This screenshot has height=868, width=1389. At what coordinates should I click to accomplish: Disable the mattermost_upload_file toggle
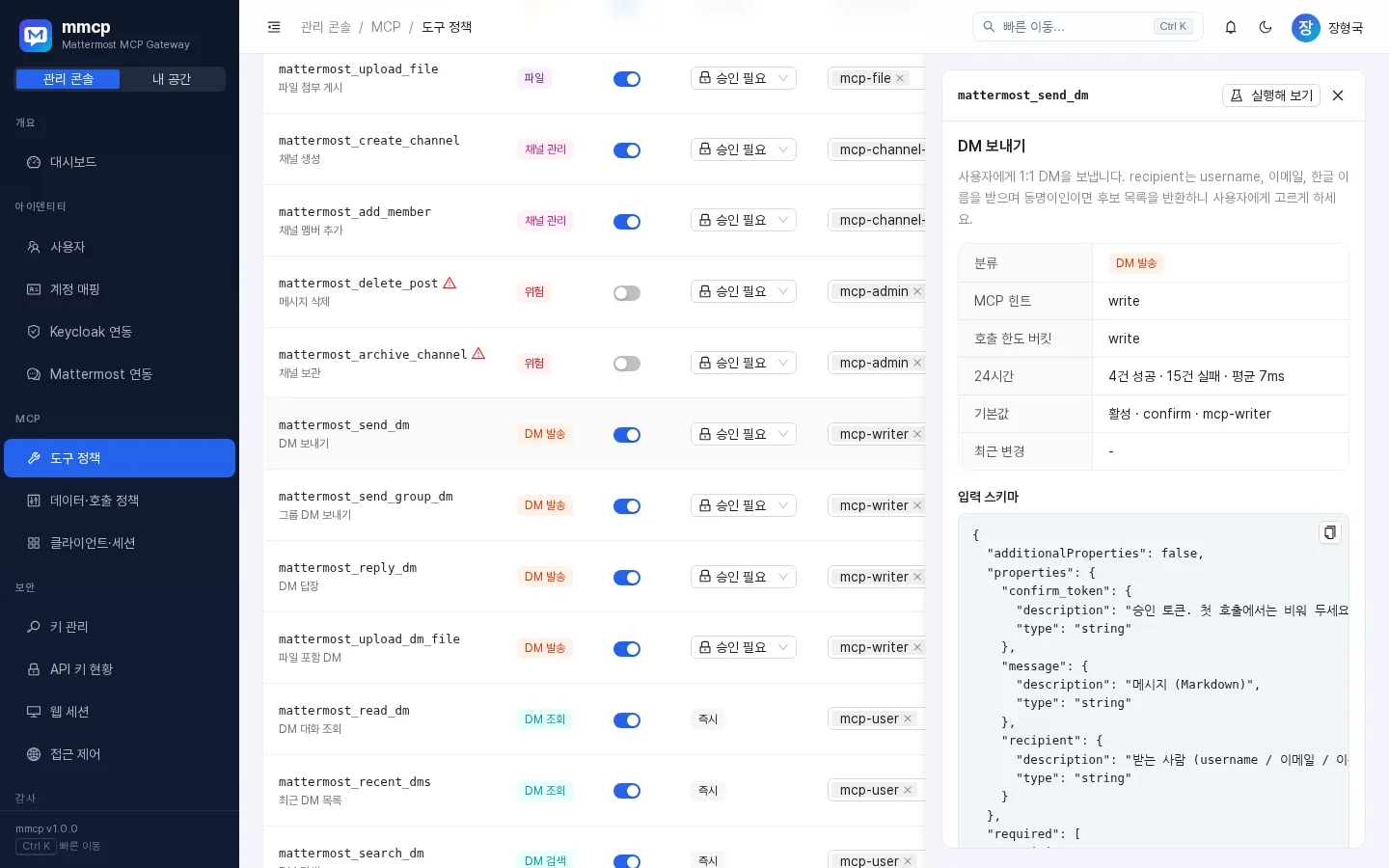627,79
